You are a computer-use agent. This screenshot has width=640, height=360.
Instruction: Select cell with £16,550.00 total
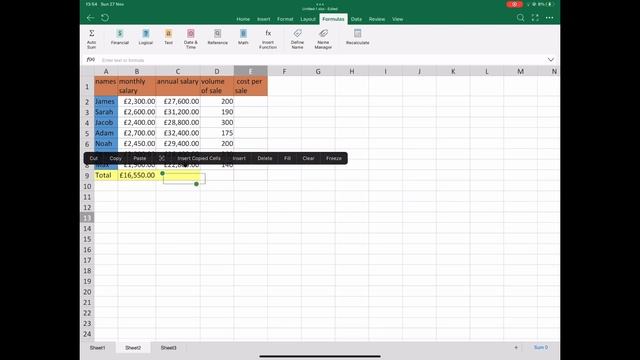coord(137,175)
